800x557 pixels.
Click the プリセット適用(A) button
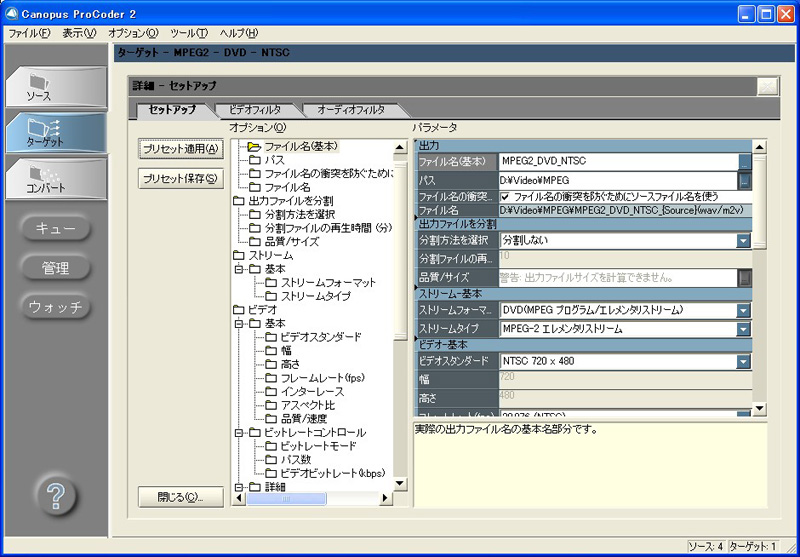coord(181,149)
